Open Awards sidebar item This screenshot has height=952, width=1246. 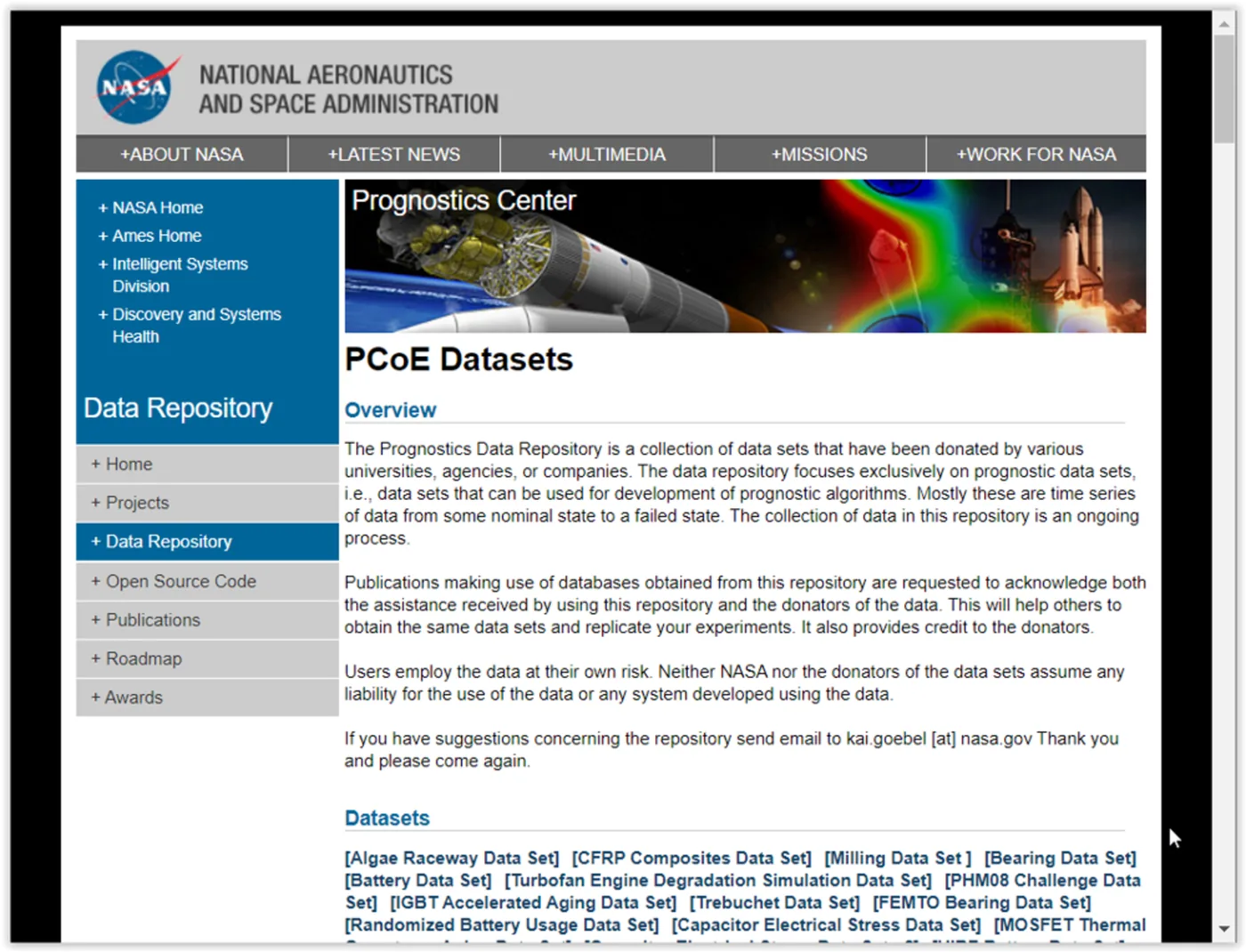pyautogui.click(x=207, y=698)
